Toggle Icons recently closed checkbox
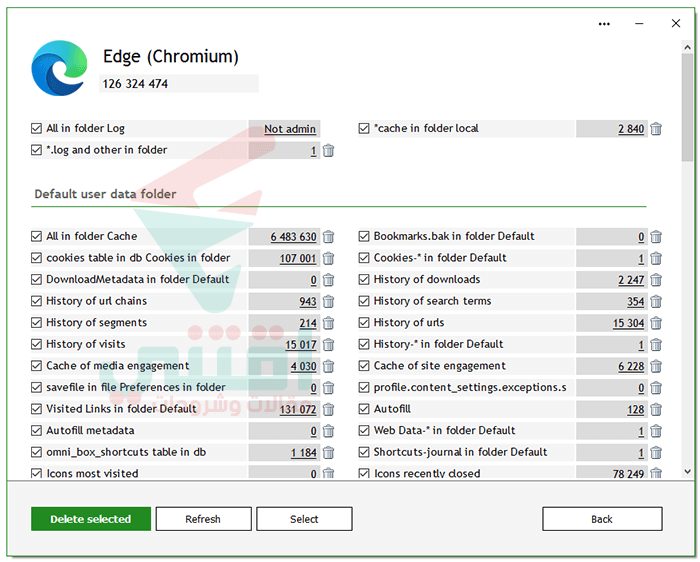The height and width of the screenshot is (562, 700). pos(364,473)
